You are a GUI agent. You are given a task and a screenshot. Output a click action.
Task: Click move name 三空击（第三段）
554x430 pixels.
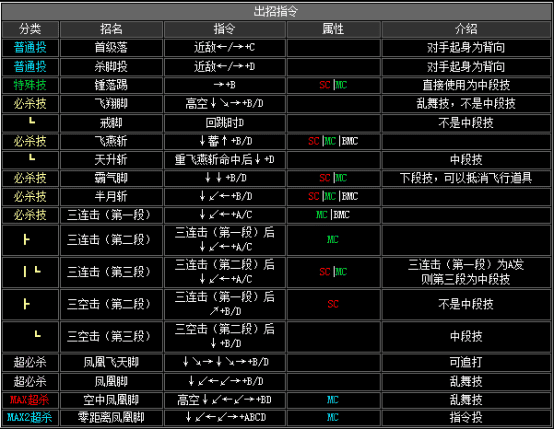coord(109,336)
